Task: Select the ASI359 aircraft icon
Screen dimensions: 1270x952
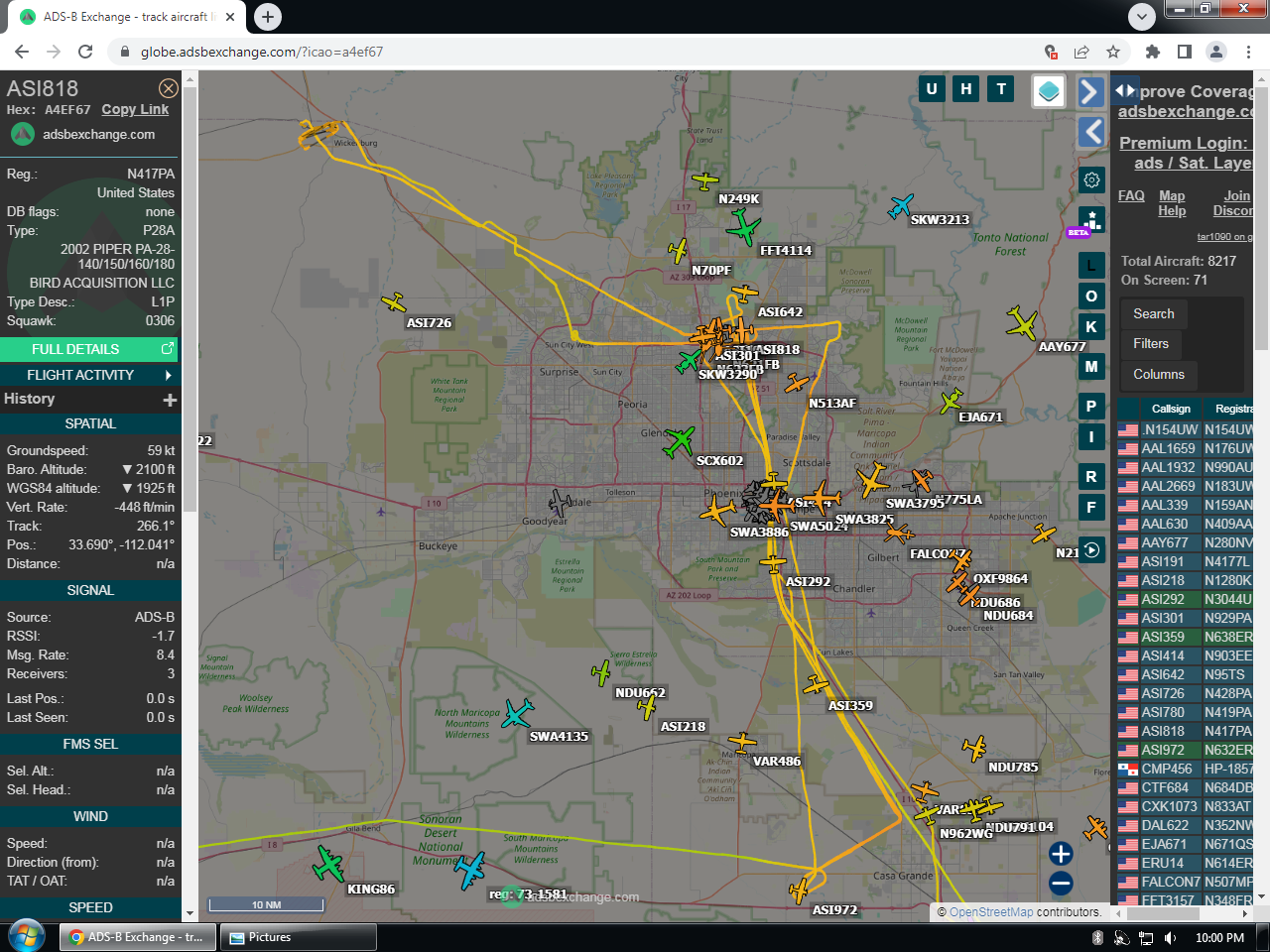Action: coord(816,685)
